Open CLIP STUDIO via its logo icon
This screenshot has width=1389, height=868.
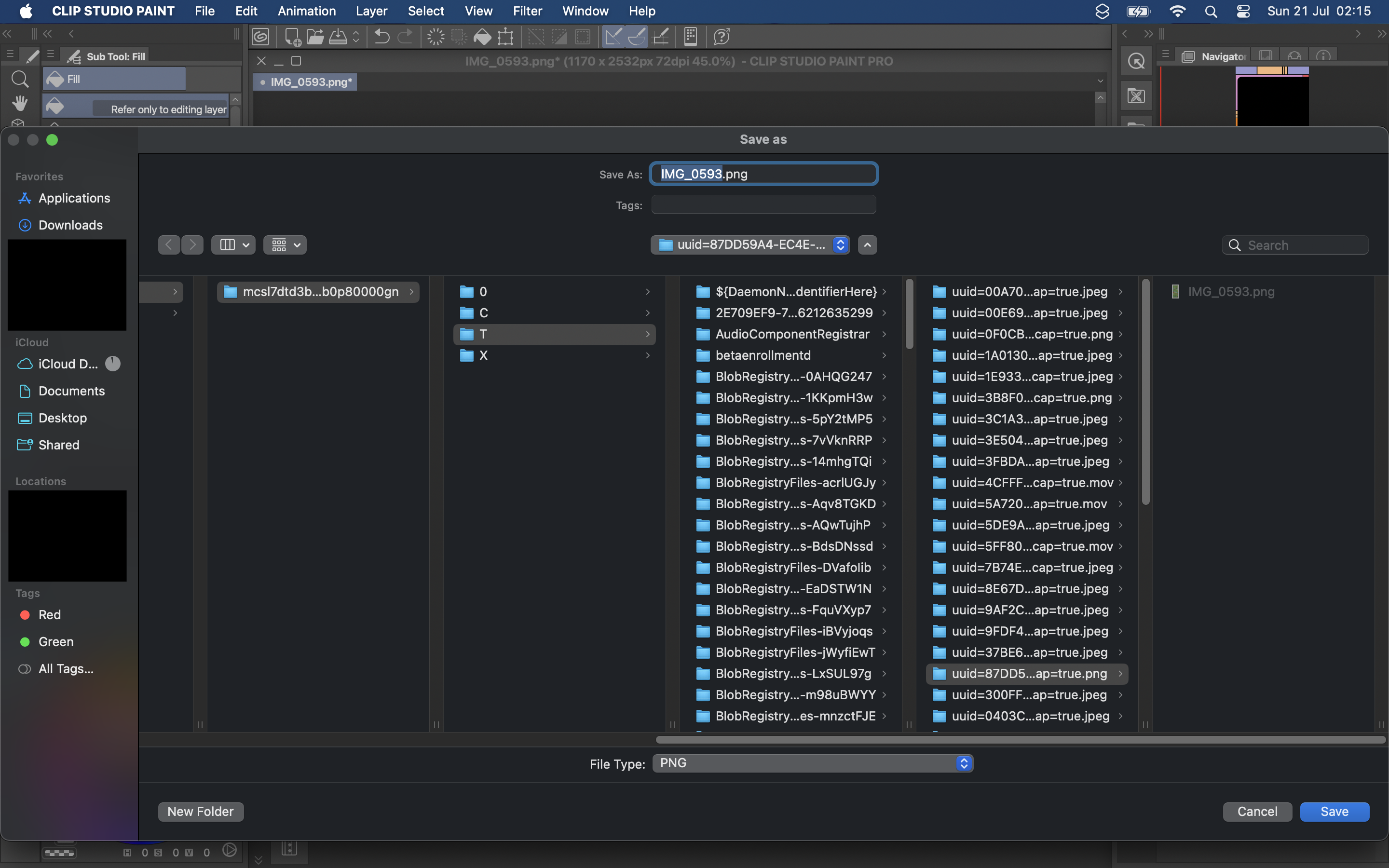261,36
